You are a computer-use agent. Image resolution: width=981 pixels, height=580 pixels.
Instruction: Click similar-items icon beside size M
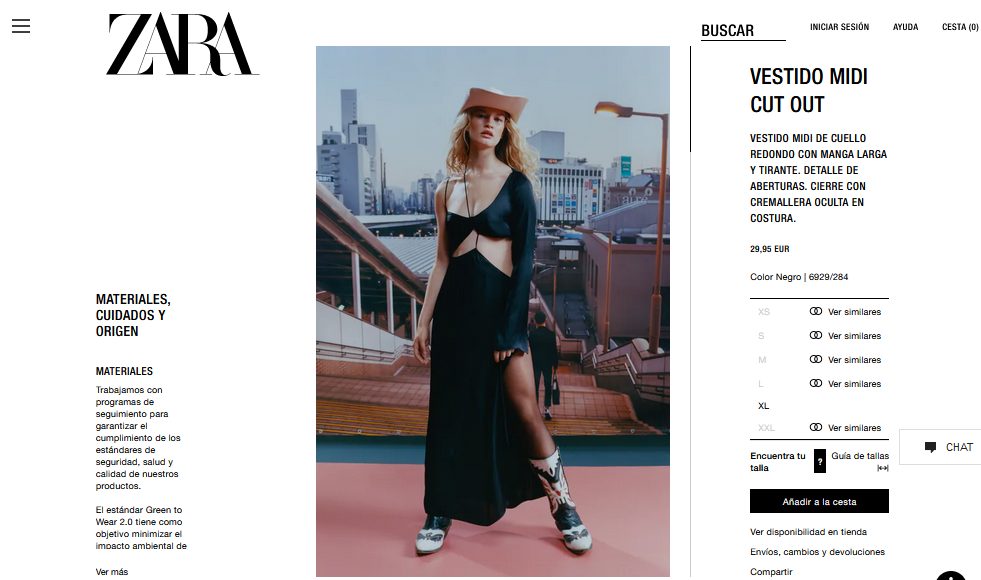pyautogui.click(x=816, y=359)
